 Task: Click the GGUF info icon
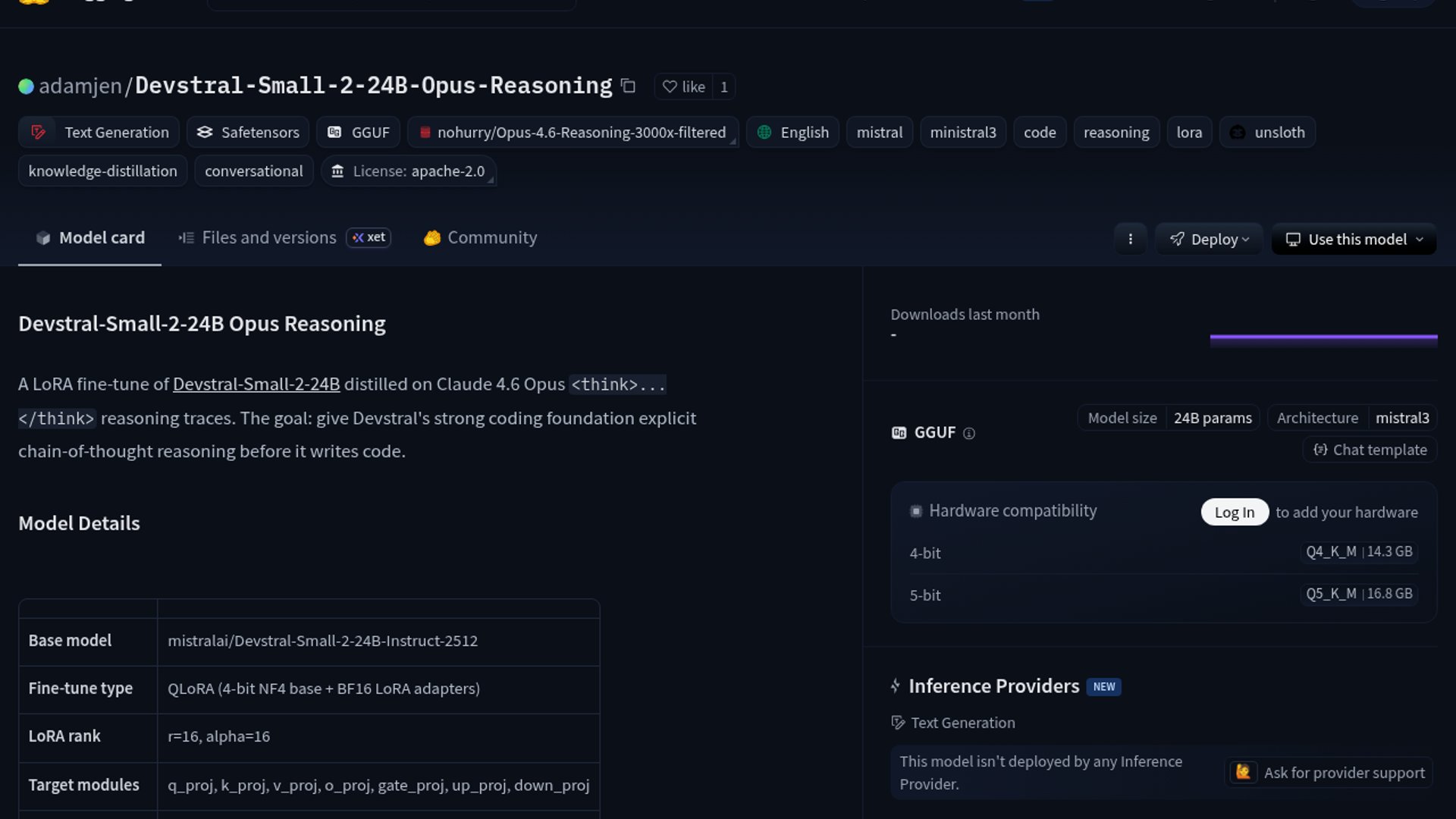point(968,433)
